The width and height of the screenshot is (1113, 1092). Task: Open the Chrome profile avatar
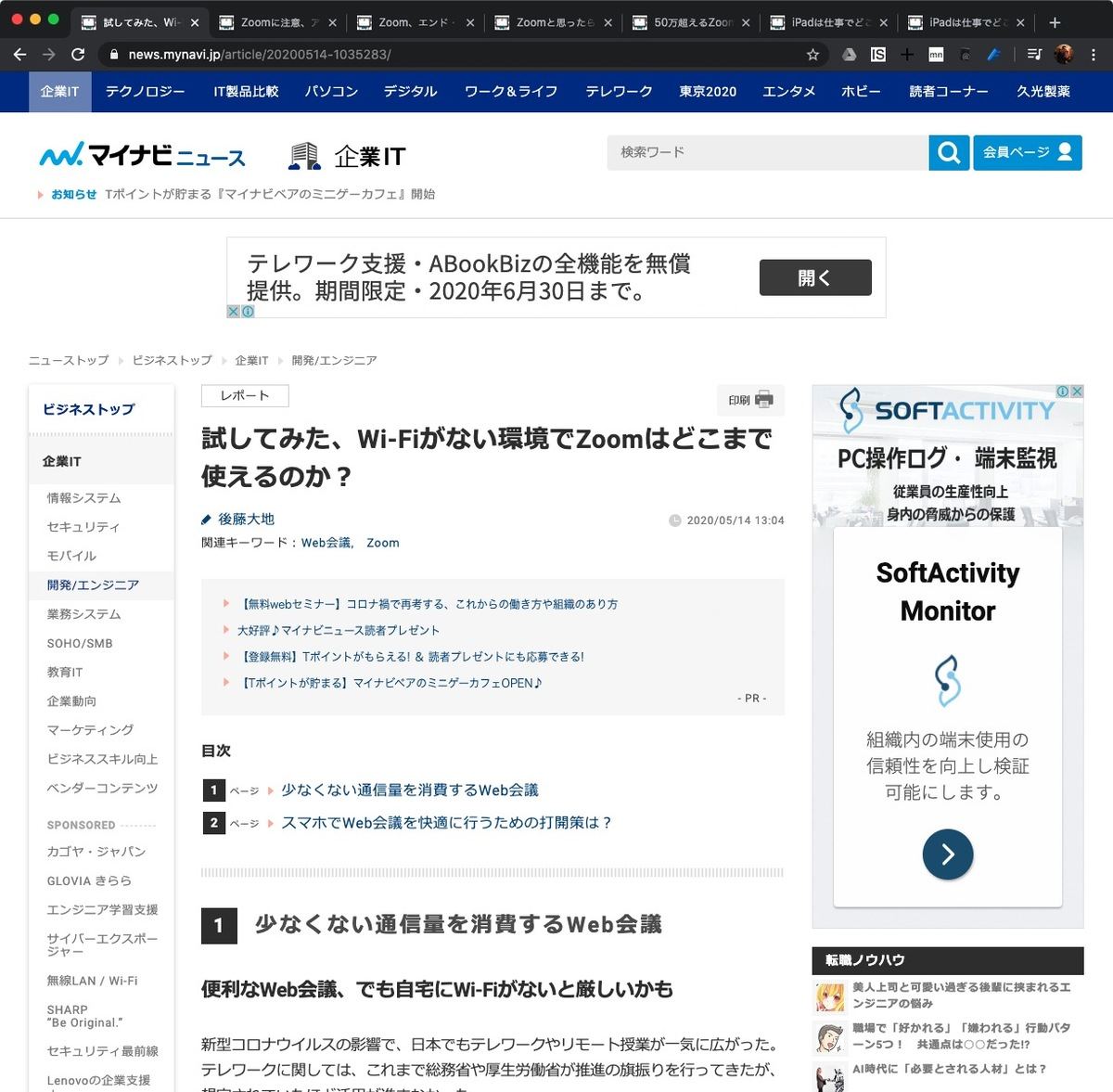(x=1064, y=55)
